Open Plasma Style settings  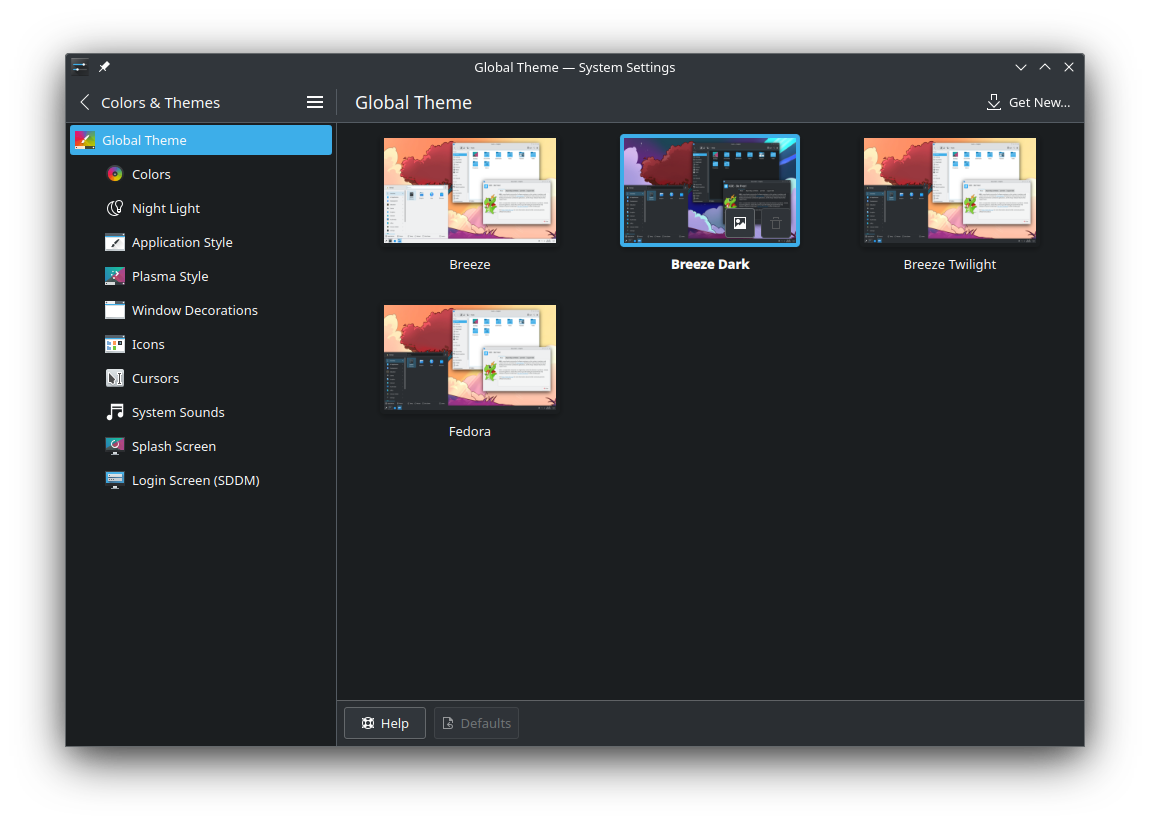click(x=201, y=276)
